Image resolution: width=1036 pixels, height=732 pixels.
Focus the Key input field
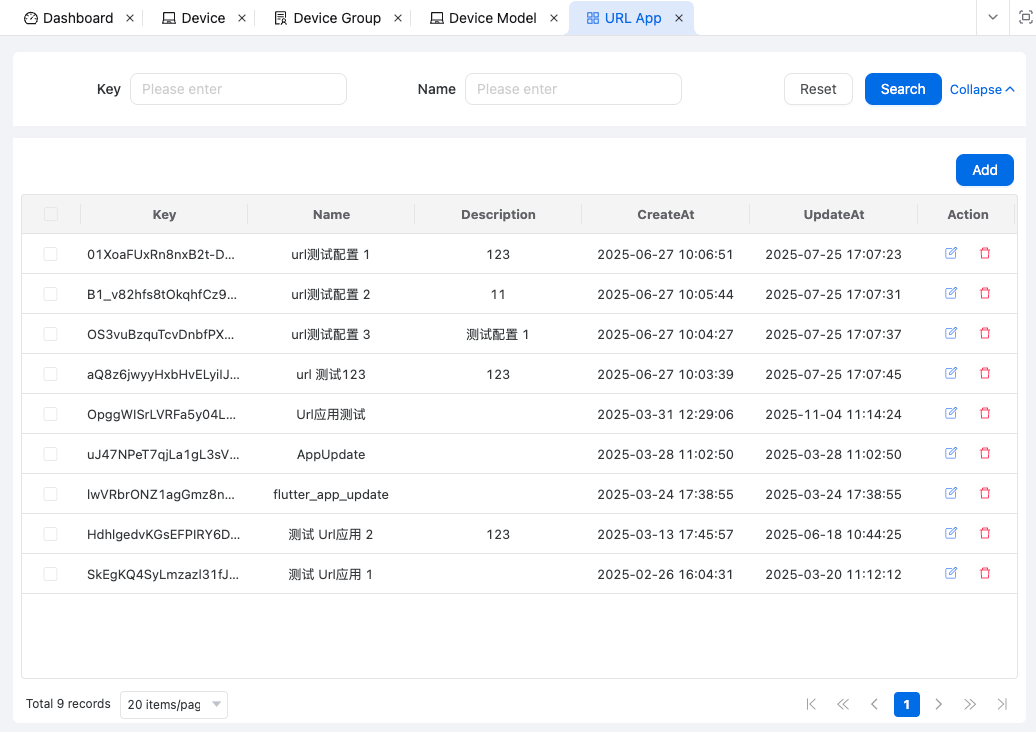(x=238, y=89)
